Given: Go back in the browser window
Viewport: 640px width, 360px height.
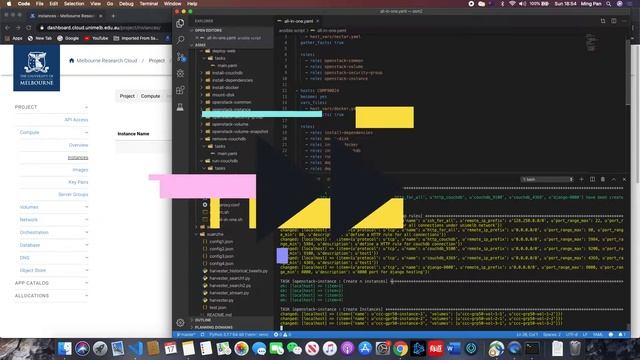Looking at the screenshot, I should click(x=8, y=27).
